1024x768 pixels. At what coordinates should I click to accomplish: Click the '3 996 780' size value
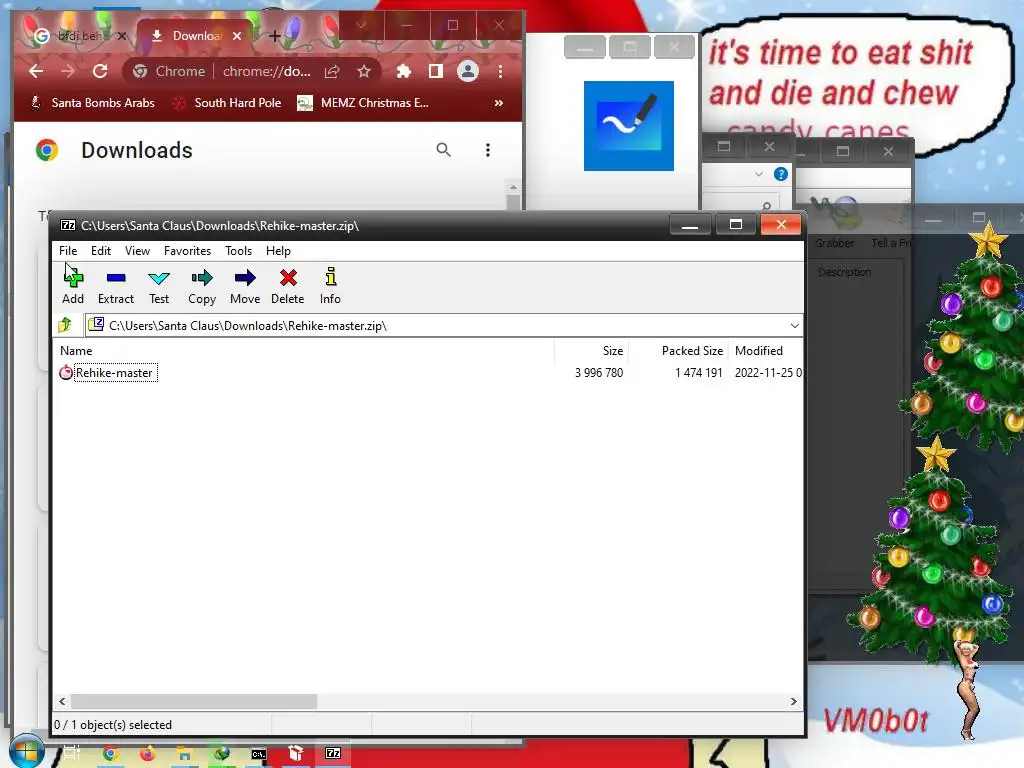[599, 373]
